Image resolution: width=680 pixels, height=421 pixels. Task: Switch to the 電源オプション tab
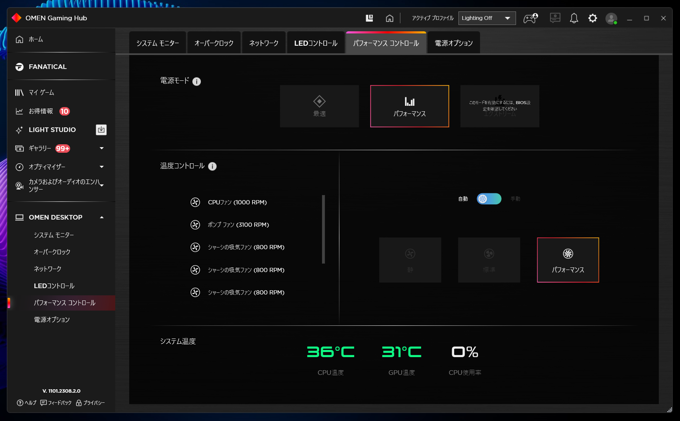pos(454,43)
